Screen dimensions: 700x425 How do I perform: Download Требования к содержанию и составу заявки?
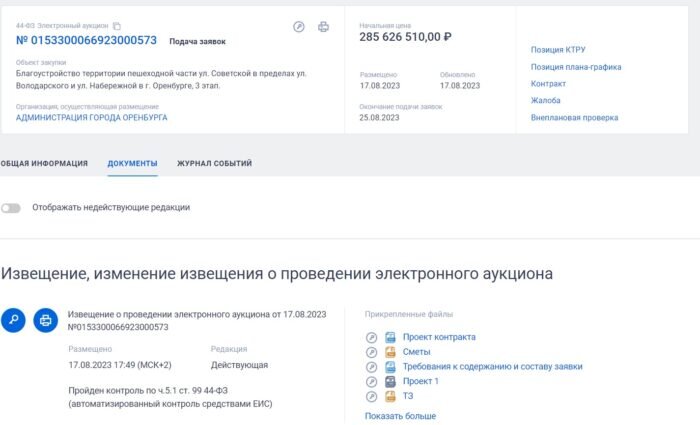click(492, 367)
